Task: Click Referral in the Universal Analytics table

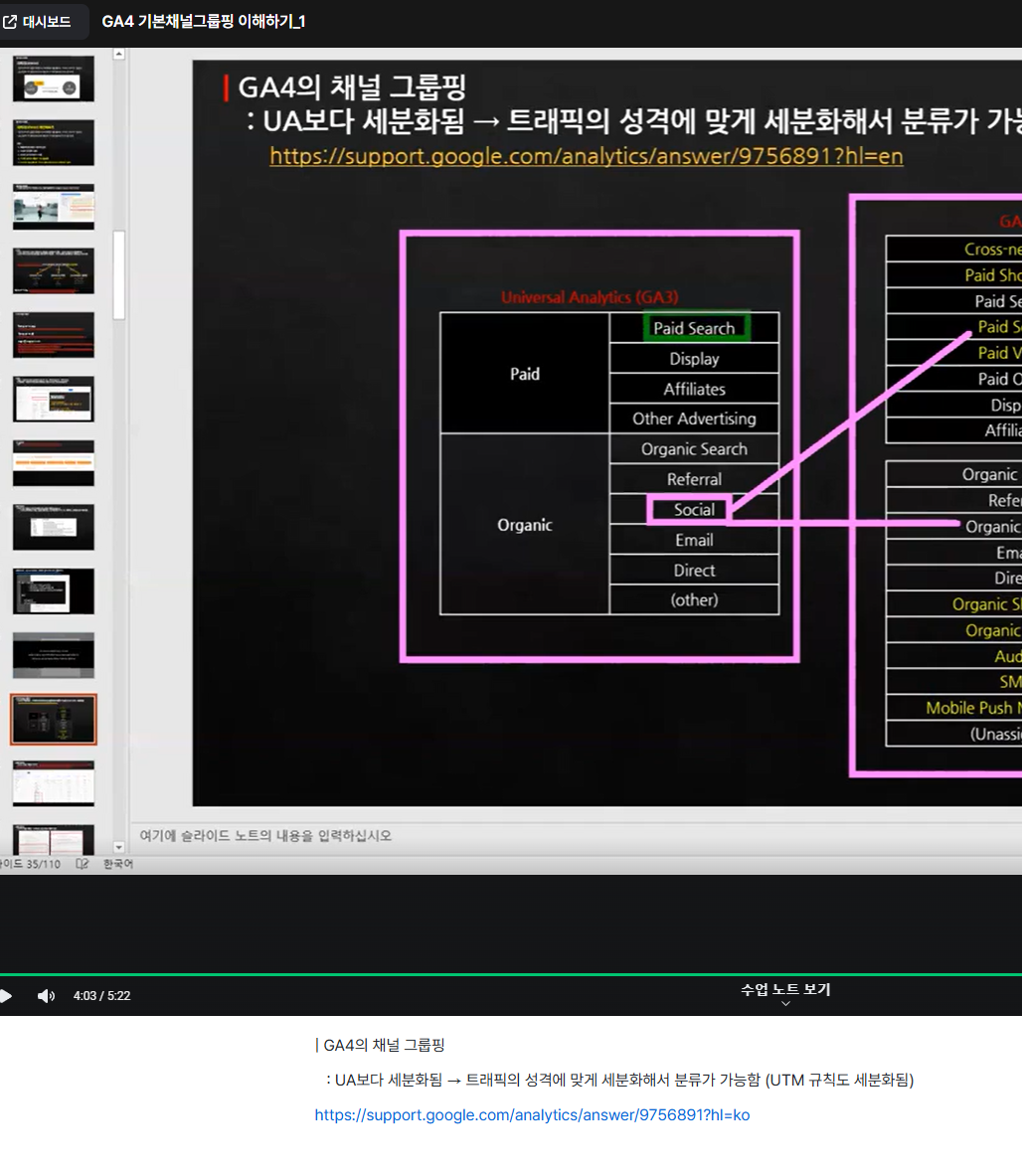Action: [x=694, y=479]
